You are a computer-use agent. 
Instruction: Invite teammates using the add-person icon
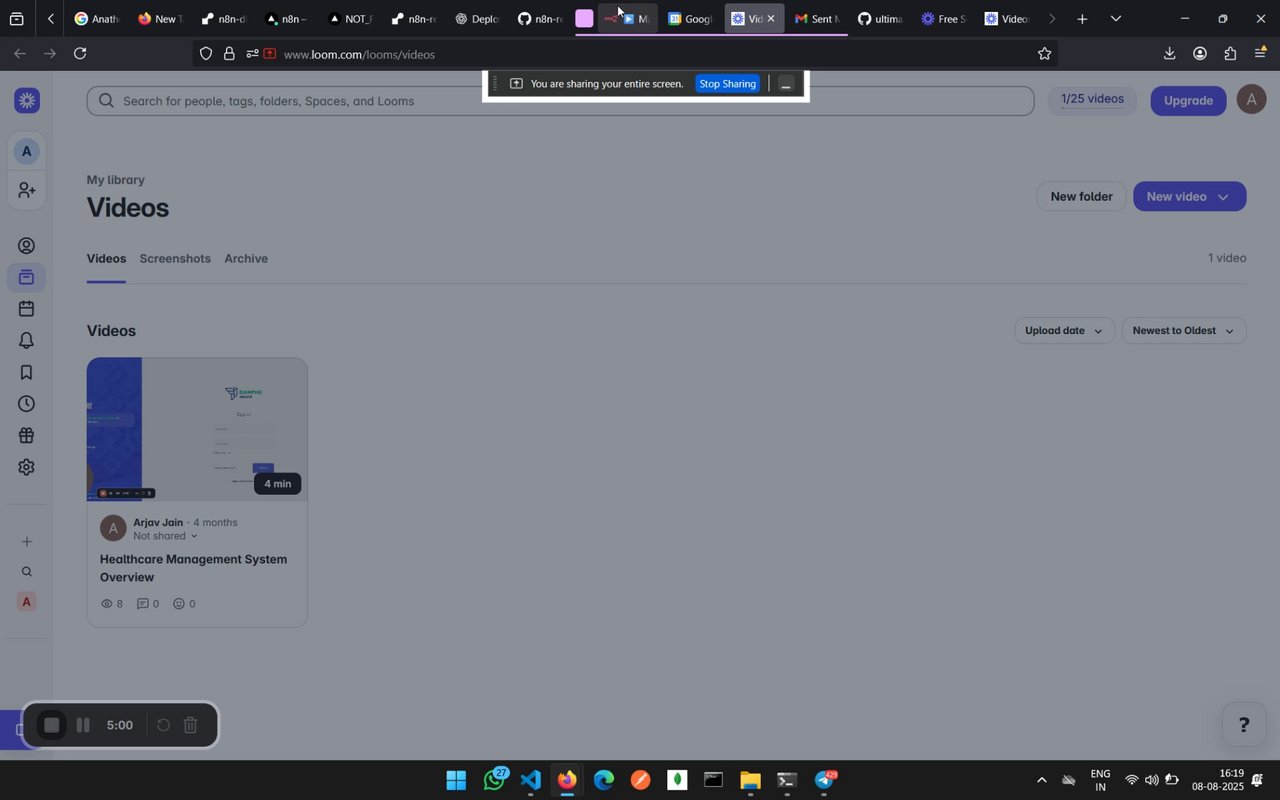[x=27, y=190]
